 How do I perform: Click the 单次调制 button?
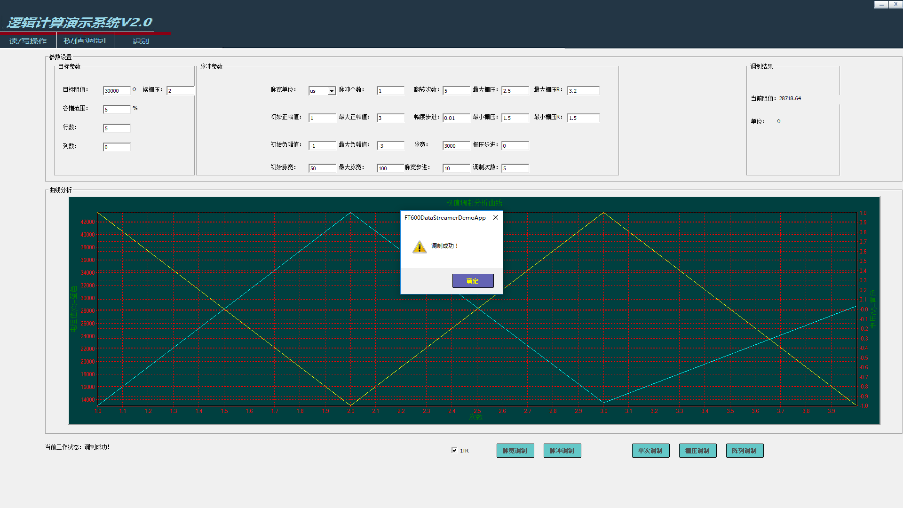tap(650, 450)
